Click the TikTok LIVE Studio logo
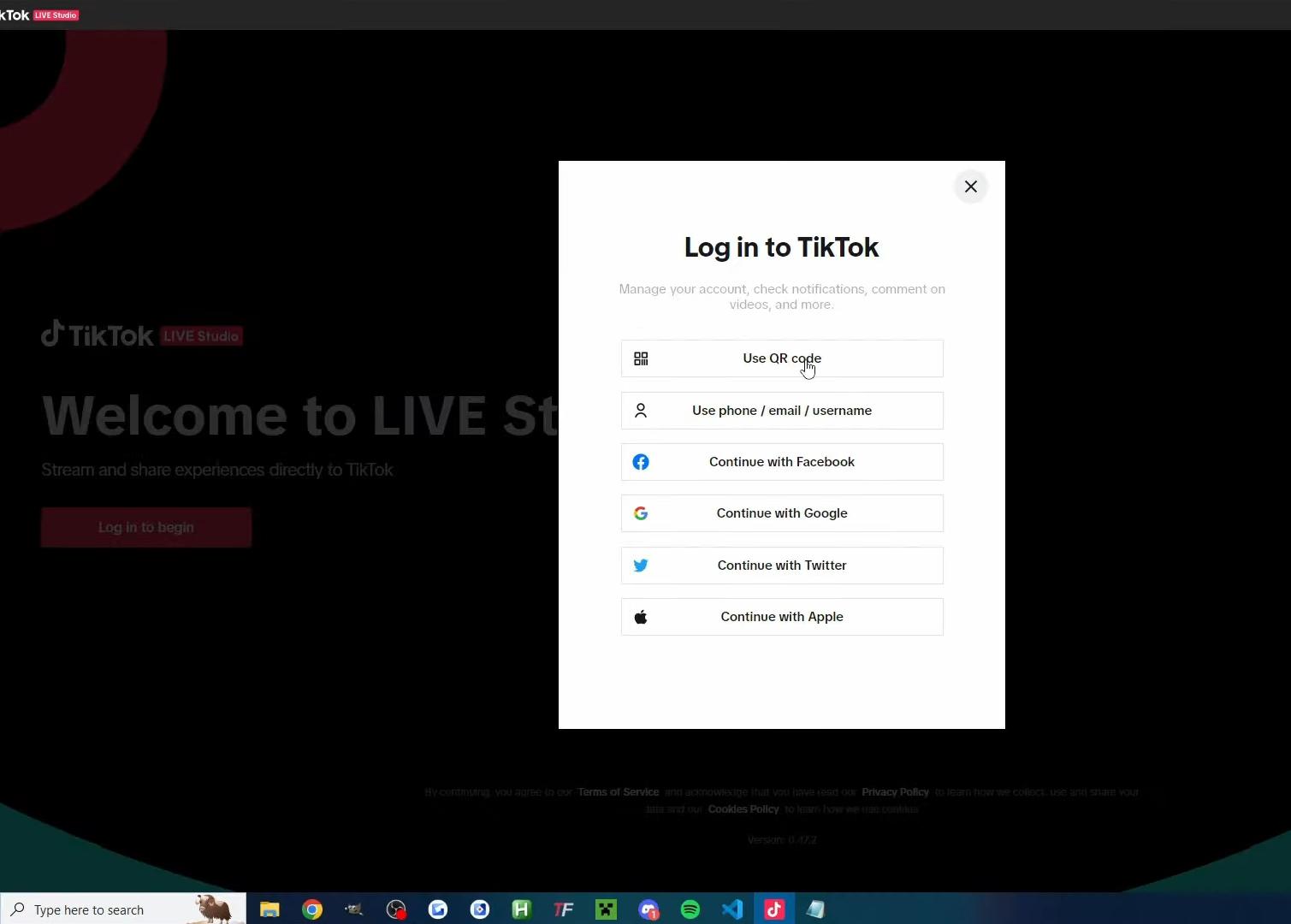 142,335
